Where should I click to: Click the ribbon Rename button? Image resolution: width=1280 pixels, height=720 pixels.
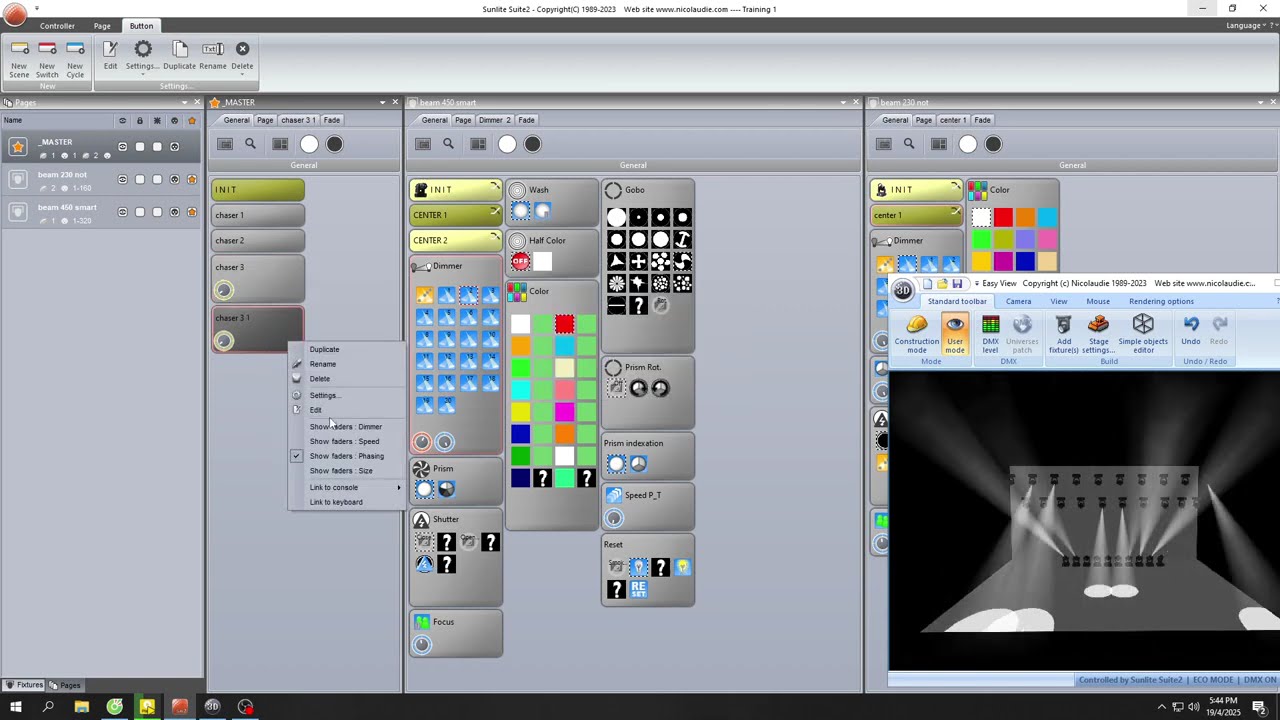(x=213, y=56)
